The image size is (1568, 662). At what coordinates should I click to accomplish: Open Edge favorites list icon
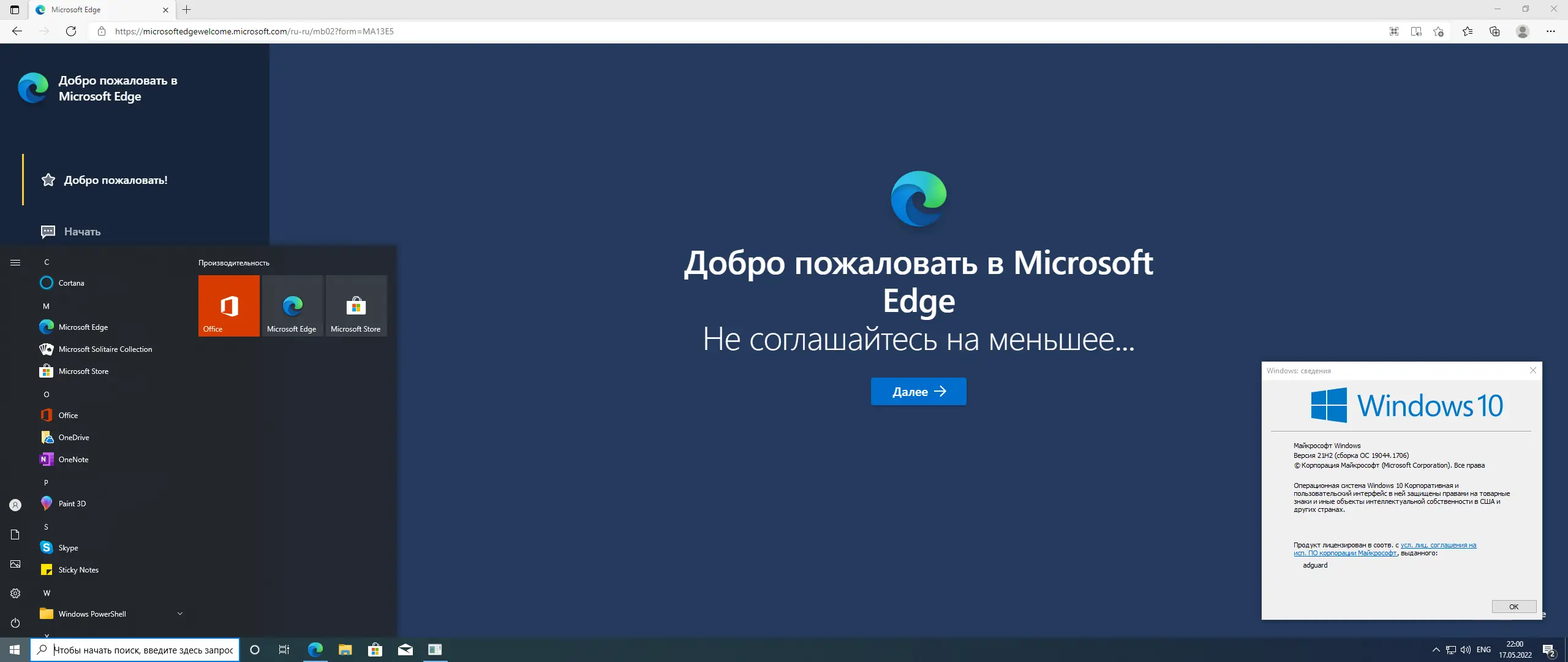[1468, 31]
